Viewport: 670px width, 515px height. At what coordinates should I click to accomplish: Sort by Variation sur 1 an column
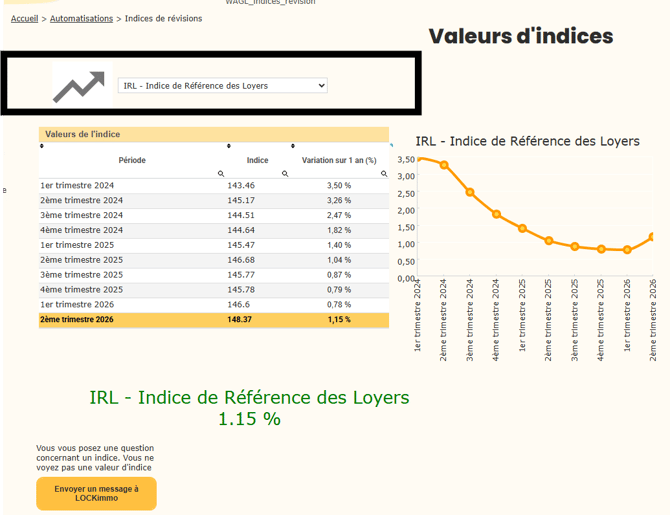click(x=339, y=160)
